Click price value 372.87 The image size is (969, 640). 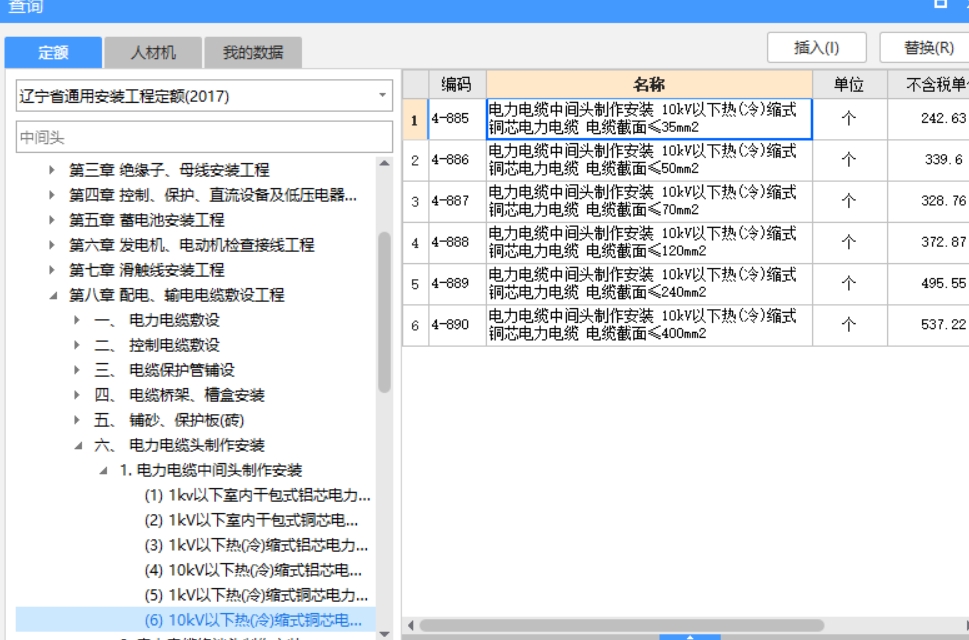click(x=943, y=242)
